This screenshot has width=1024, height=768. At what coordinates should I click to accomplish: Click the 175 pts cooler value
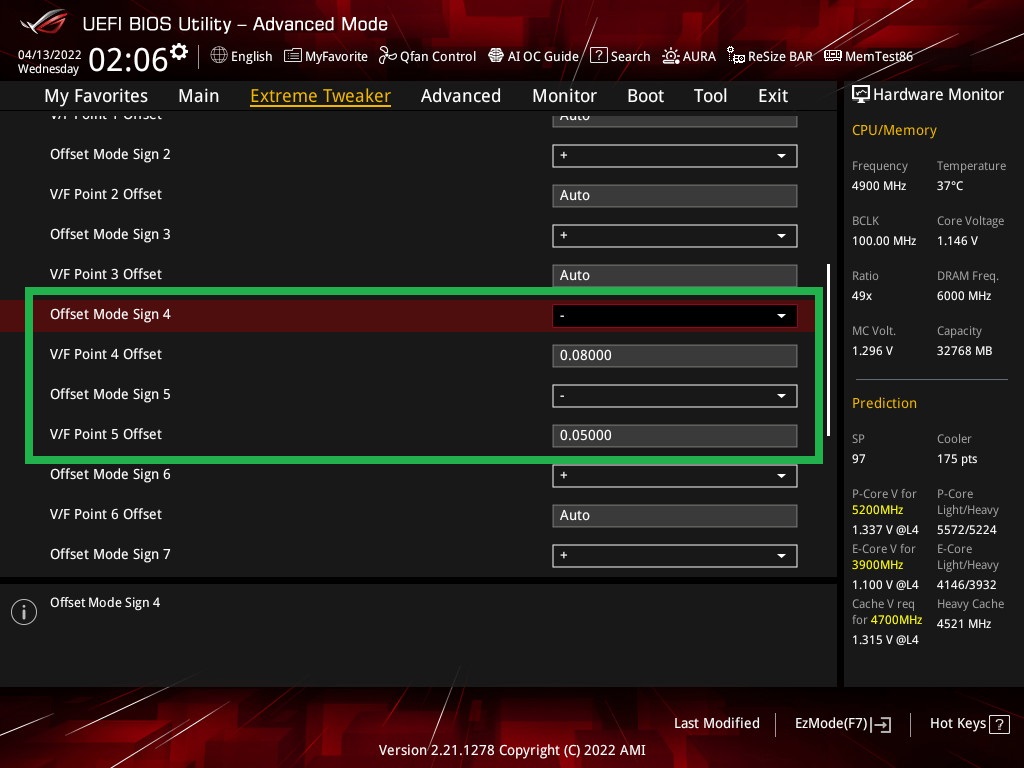(957, 458)
